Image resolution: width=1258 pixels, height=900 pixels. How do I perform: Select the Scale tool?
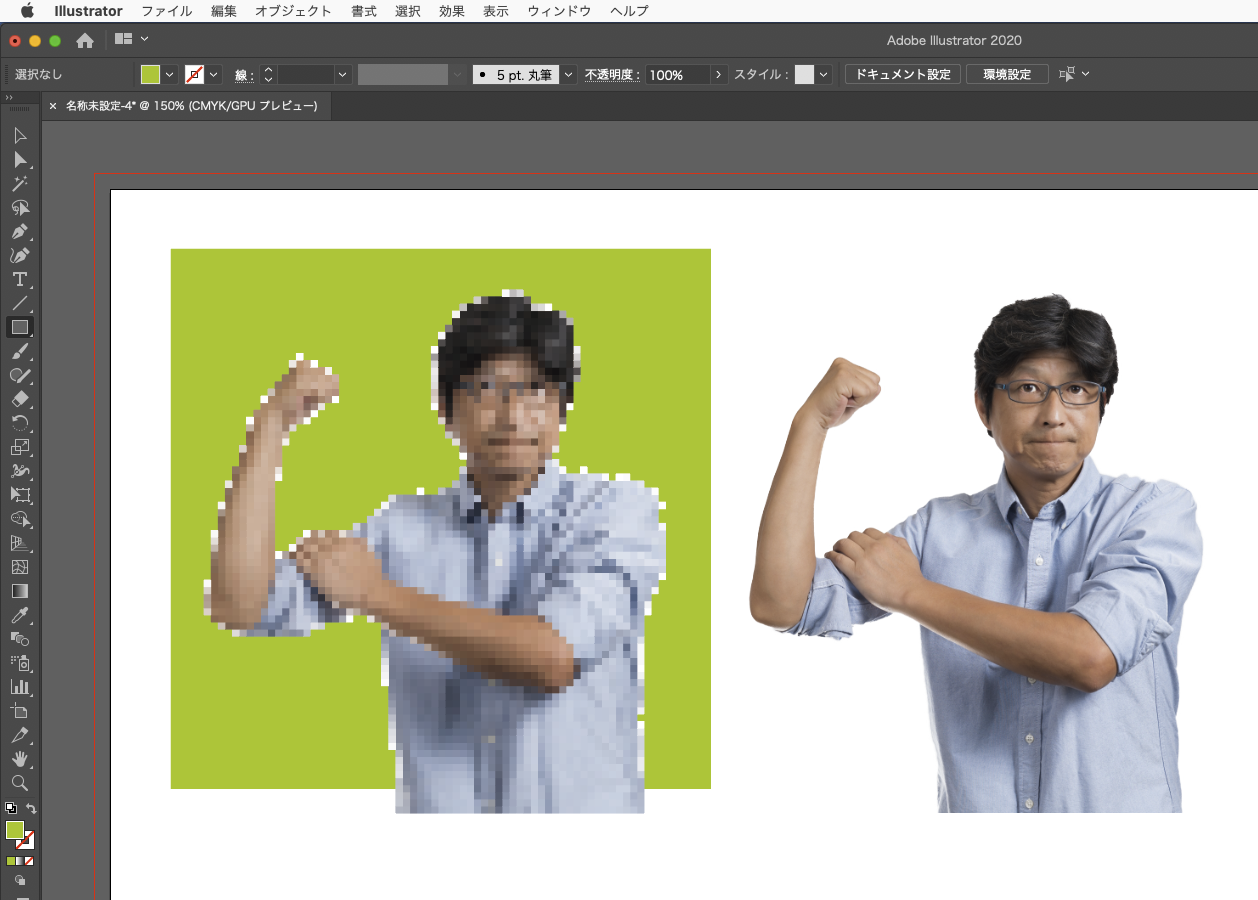pyautogui.click(x=20, y=447)
